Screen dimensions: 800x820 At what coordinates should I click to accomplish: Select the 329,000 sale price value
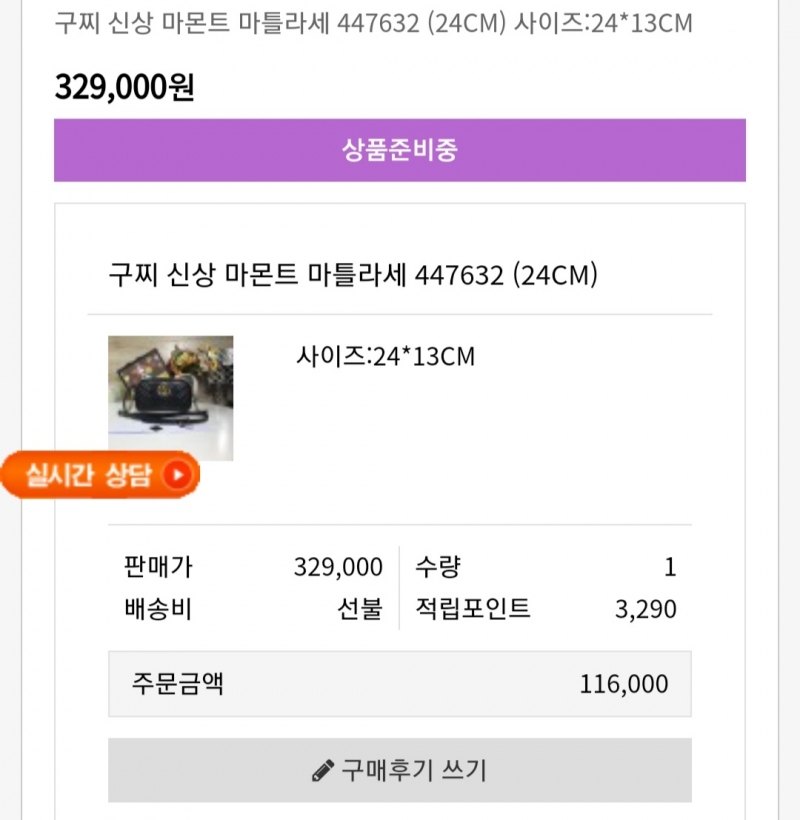[338, 568]
